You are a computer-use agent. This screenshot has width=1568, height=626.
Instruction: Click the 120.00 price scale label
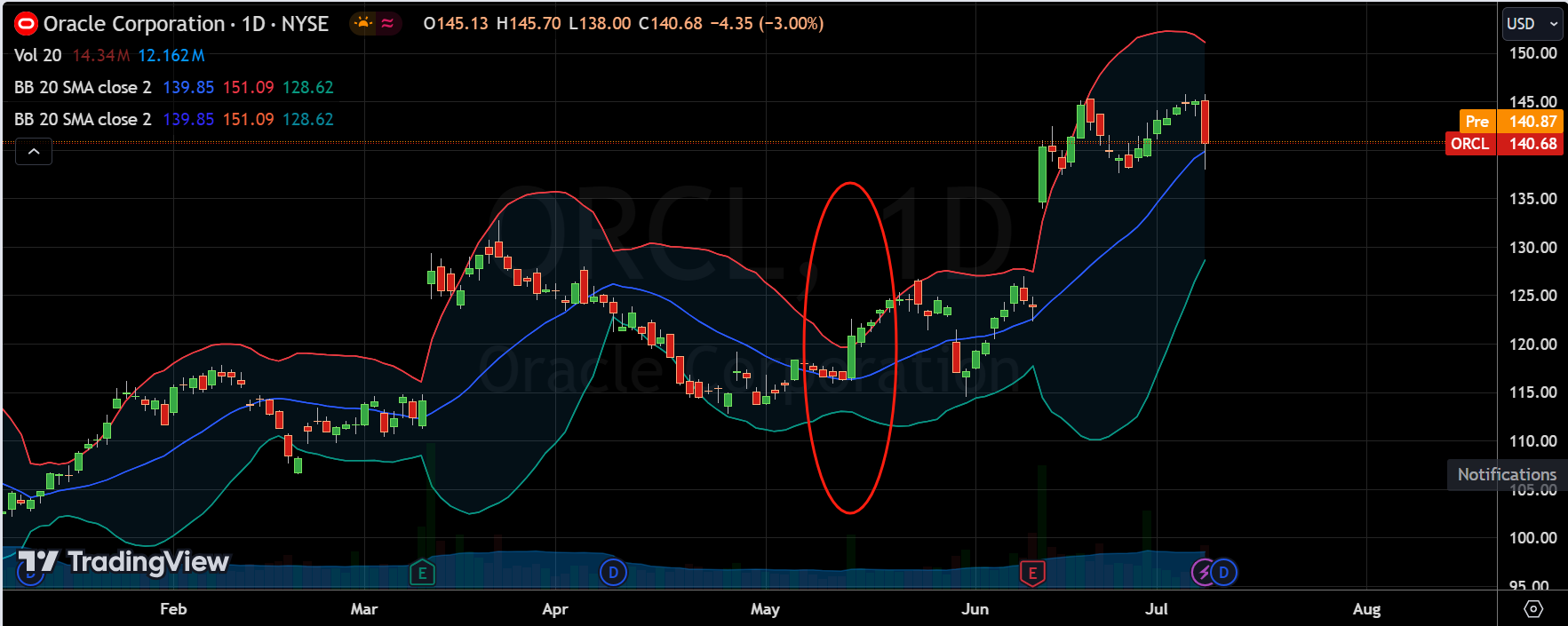click(x=1533, y=344)
